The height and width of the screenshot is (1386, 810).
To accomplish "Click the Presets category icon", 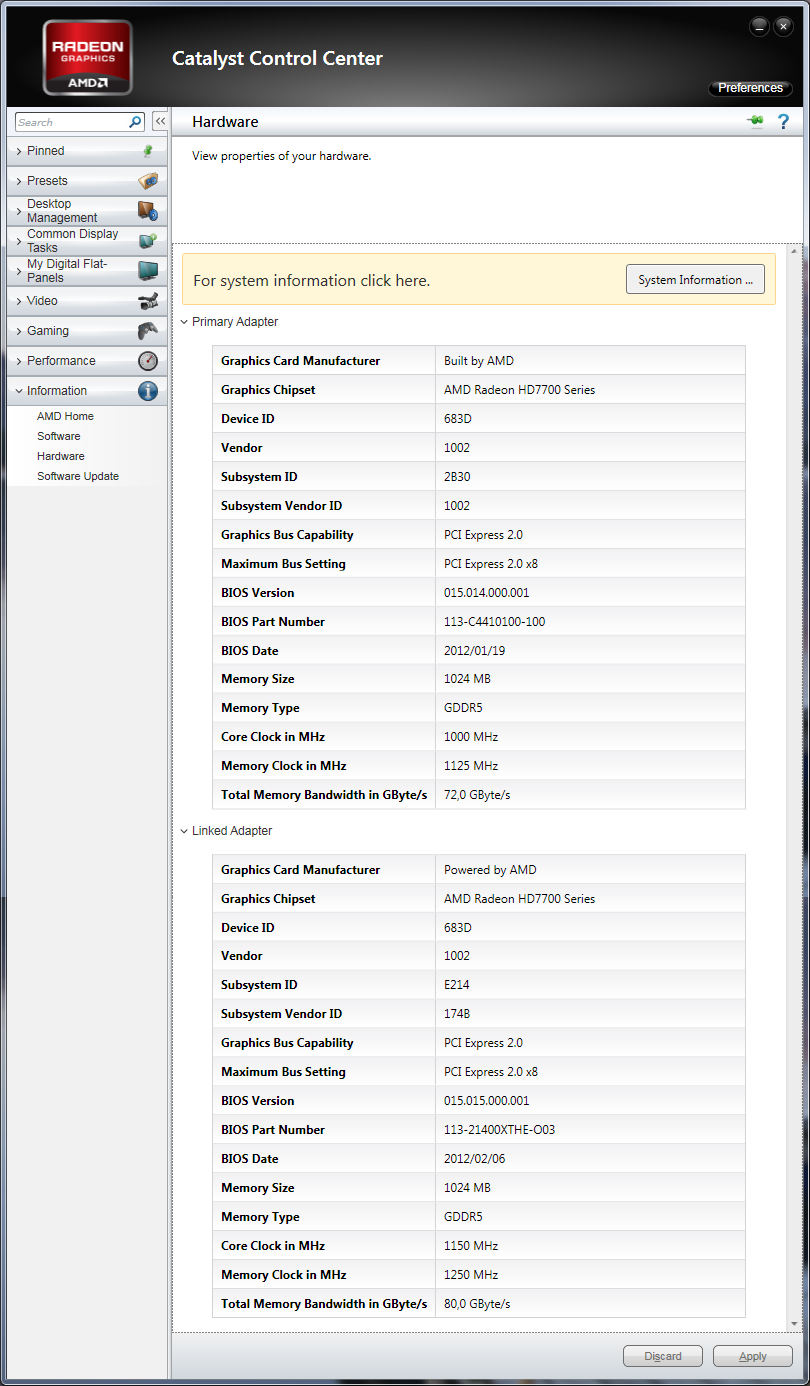I will tap(148, 181).
